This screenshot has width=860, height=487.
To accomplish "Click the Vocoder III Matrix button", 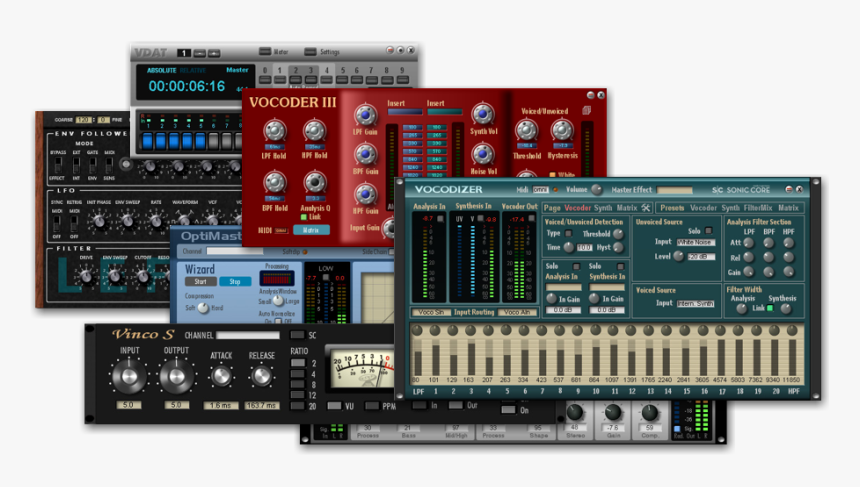I will [311, 230].
